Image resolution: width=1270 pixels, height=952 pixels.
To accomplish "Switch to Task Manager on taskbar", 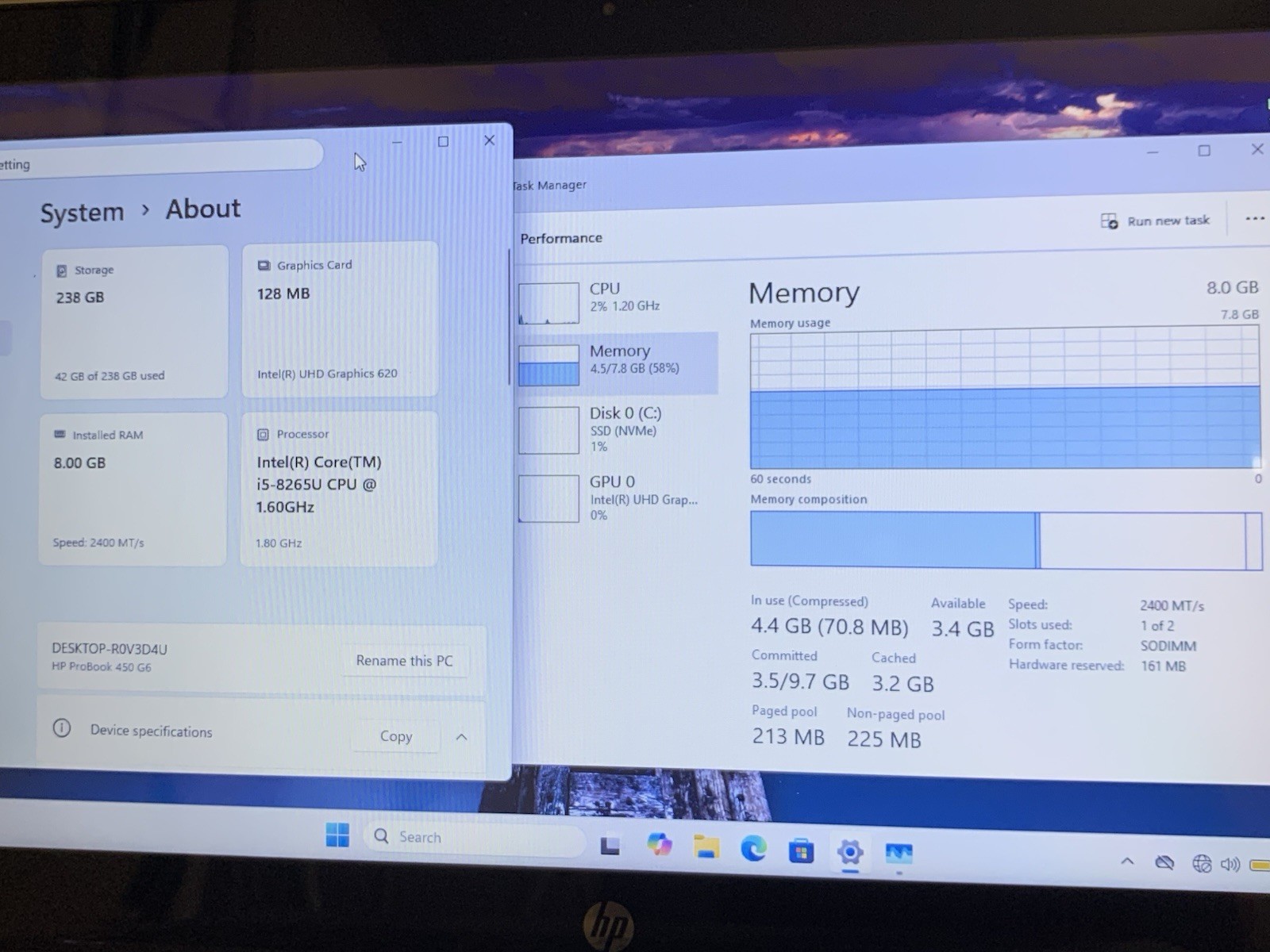I will 899,854.
